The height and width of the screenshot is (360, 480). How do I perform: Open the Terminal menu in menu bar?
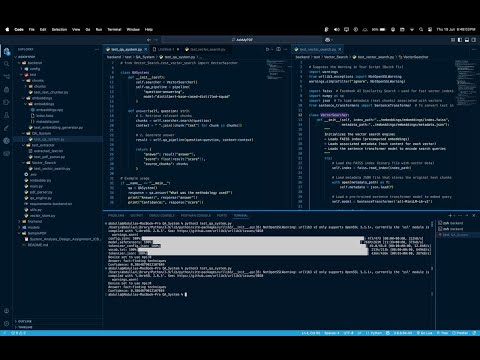click(114, 29)
